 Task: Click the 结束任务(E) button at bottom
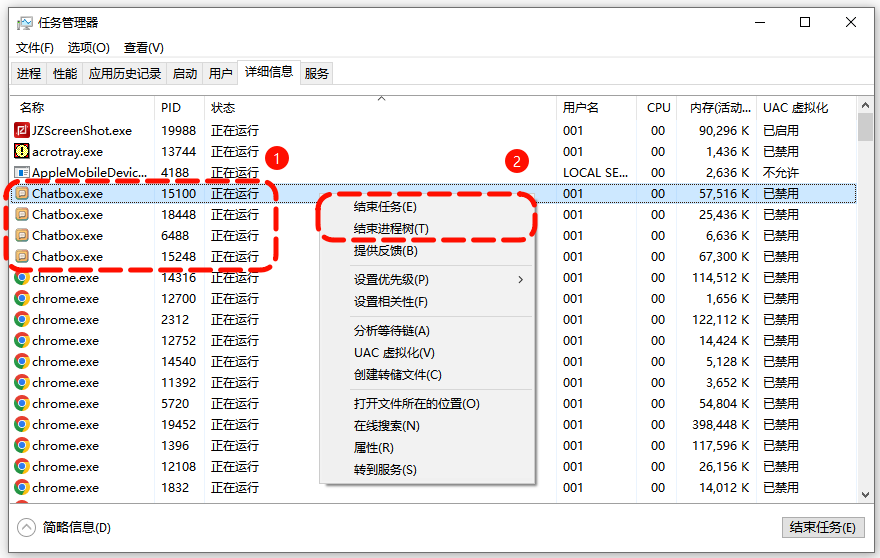pyautogui.click(x=823, y=527)
